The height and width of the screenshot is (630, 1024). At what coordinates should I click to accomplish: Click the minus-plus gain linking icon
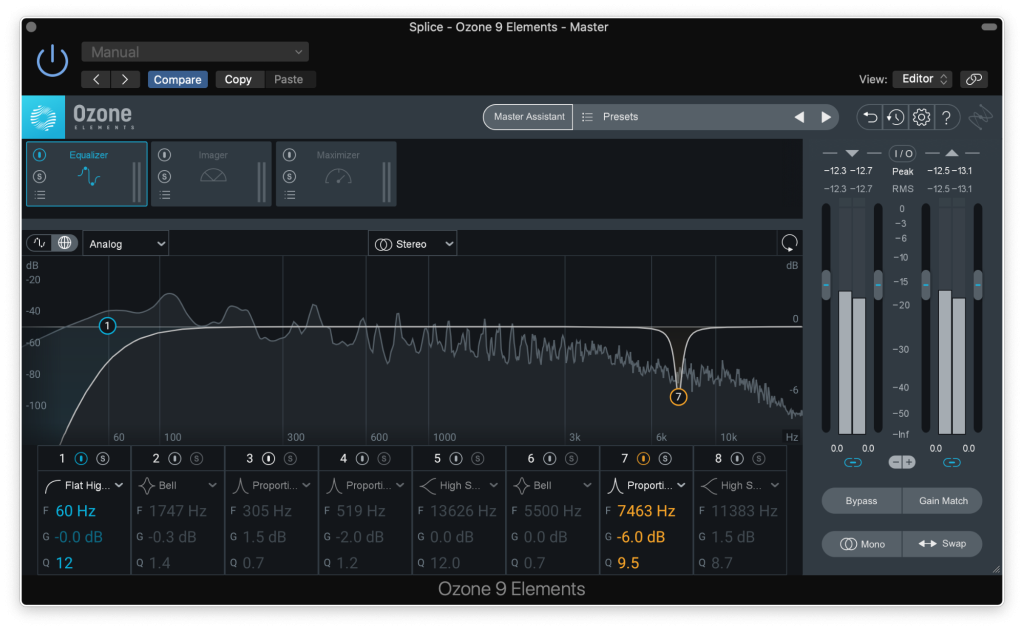(902, 462)
